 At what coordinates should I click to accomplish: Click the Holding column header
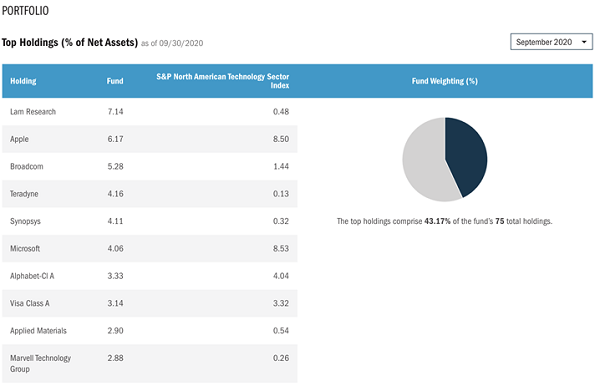pos(23,81)
